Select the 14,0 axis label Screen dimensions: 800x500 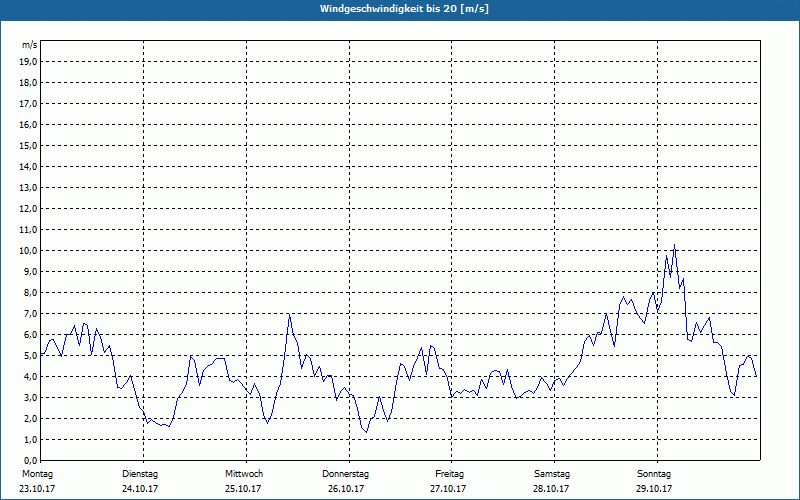28,166
